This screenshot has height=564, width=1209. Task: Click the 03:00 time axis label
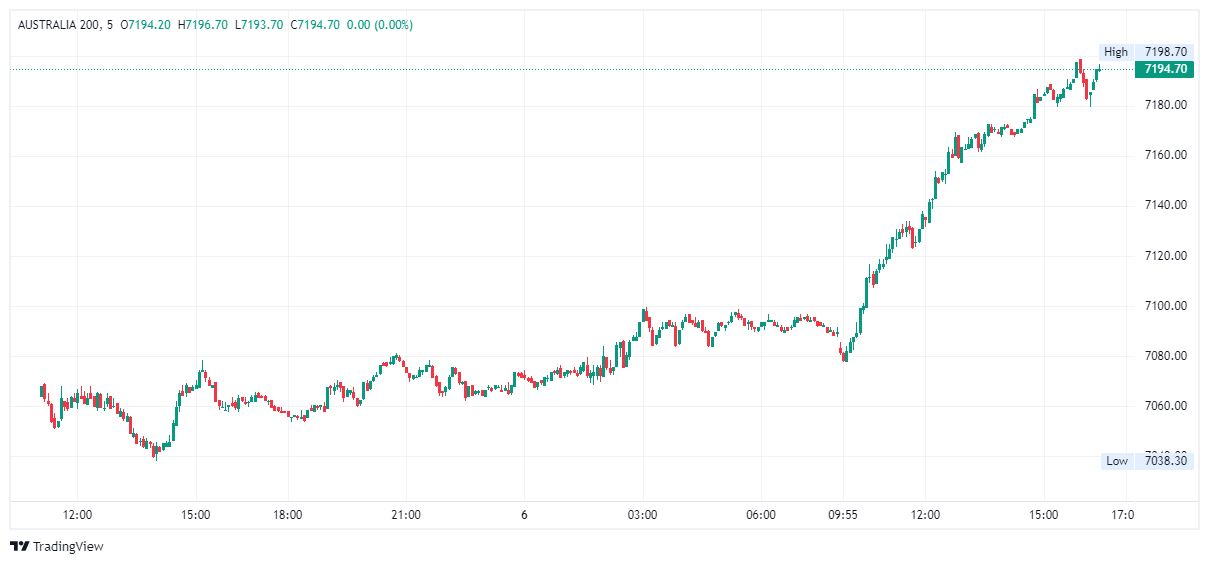[x=642, y=515]
